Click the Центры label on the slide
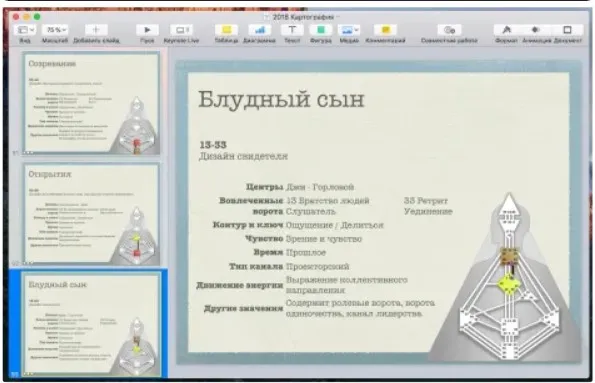595x383 pixels. (264, 187)
